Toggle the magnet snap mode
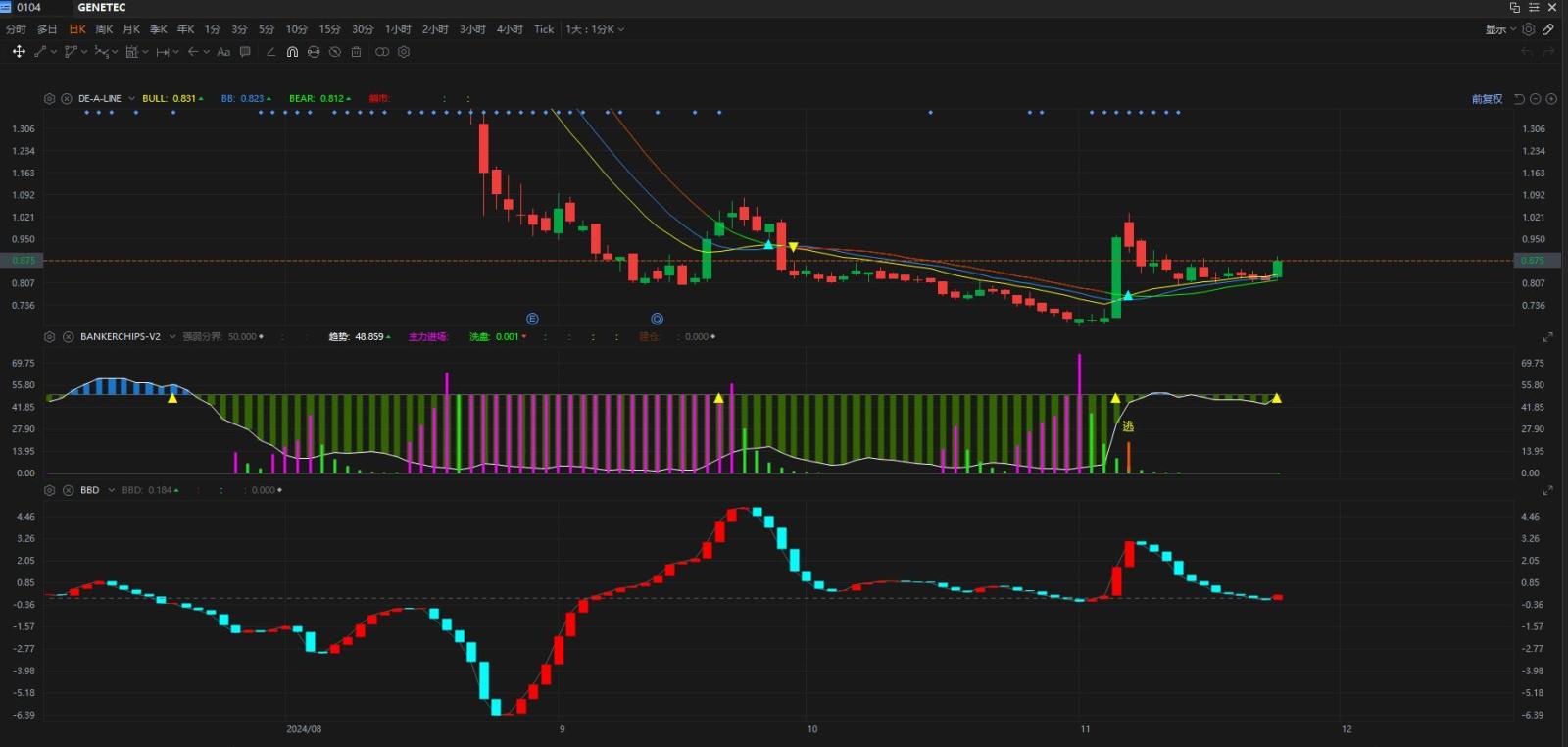This screenshot has width=1568, height=747. coord(292,52)
